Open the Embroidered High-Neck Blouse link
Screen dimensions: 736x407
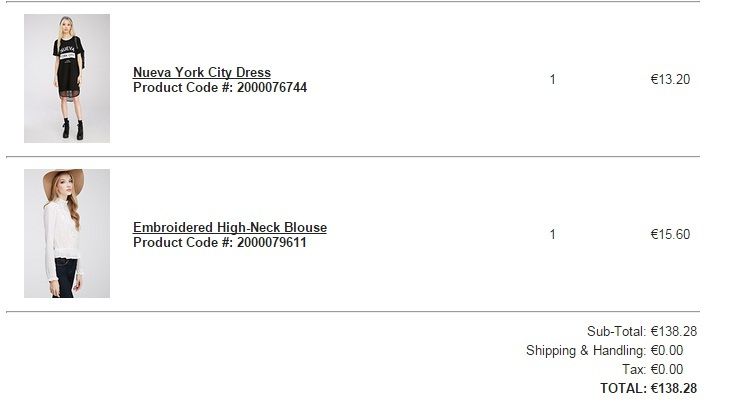click(x=229, y=227)
